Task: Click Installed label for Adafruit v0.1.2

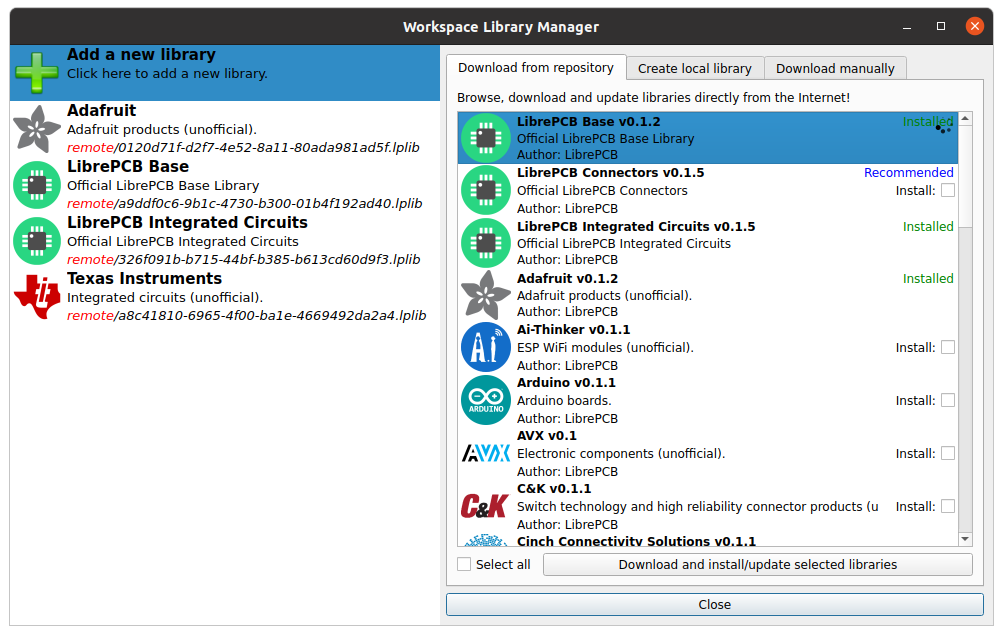Action: (x=928, y=279)
